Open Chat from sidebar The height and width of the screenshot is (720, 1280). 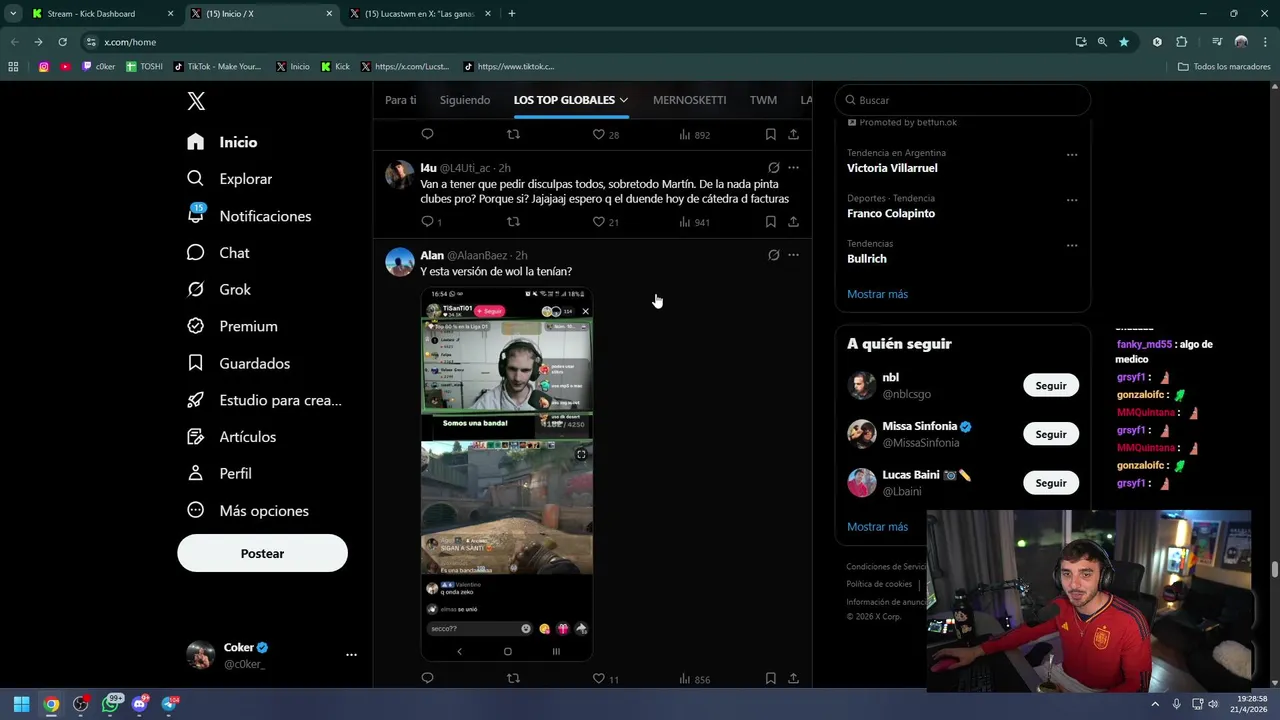(x=218, y=253)
